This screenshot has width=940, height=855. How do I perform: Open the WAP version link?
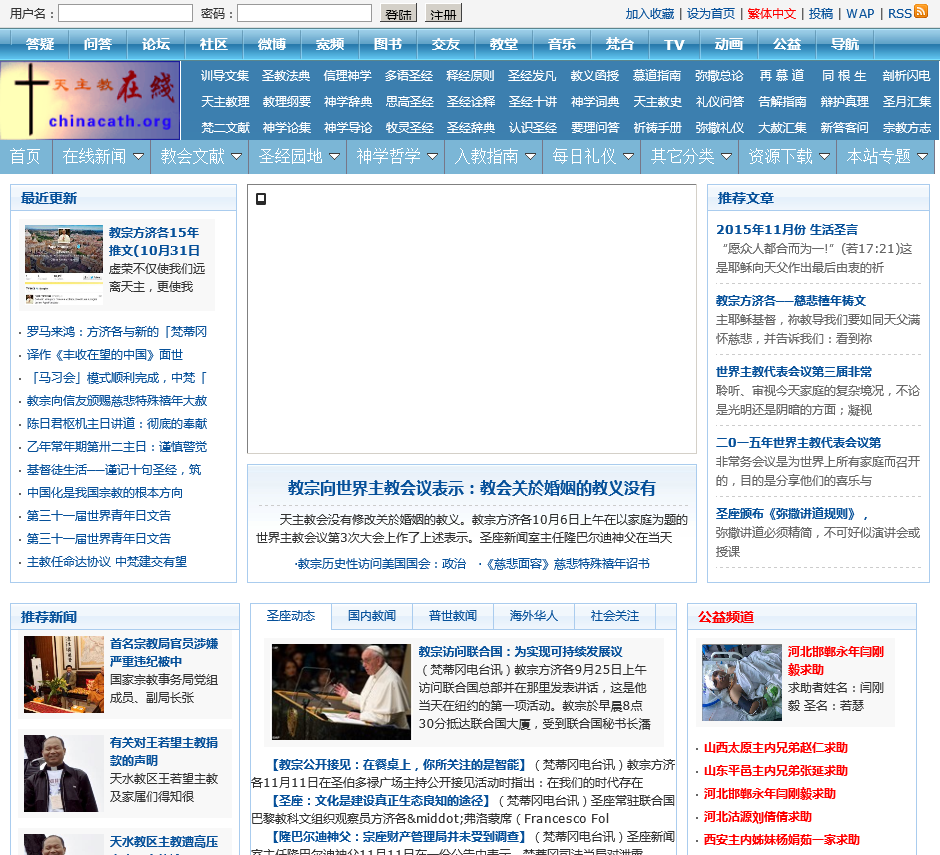pos(860,13)
